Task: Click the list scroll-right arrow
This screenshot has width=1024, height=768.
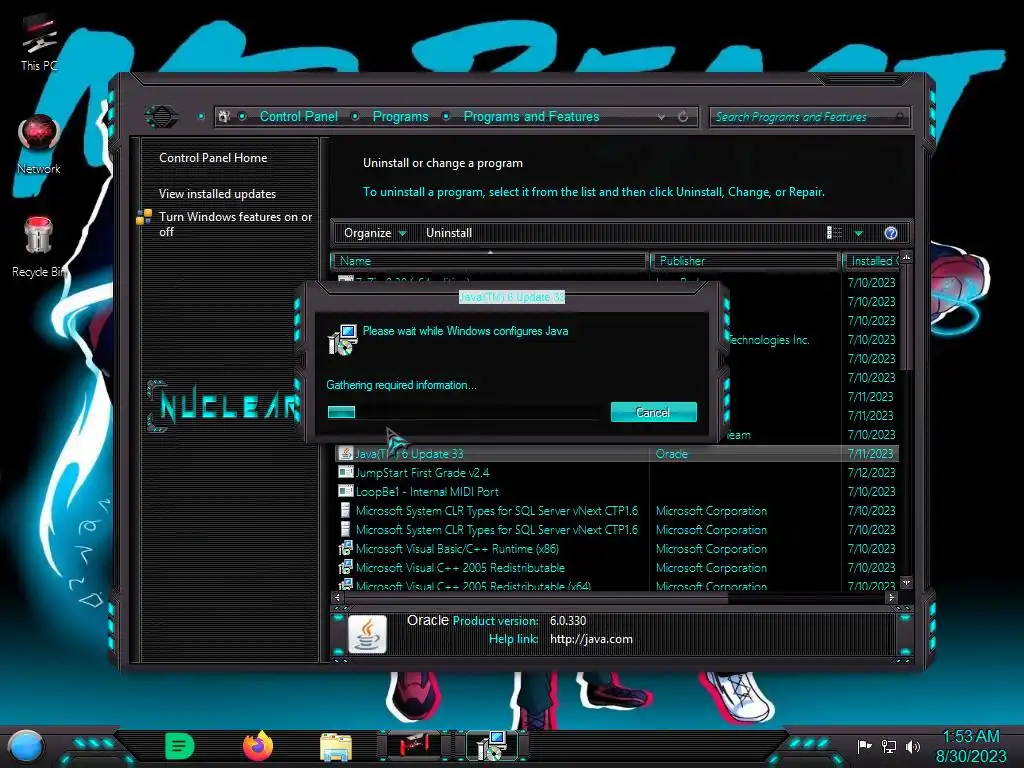Action: pos(891,597)
